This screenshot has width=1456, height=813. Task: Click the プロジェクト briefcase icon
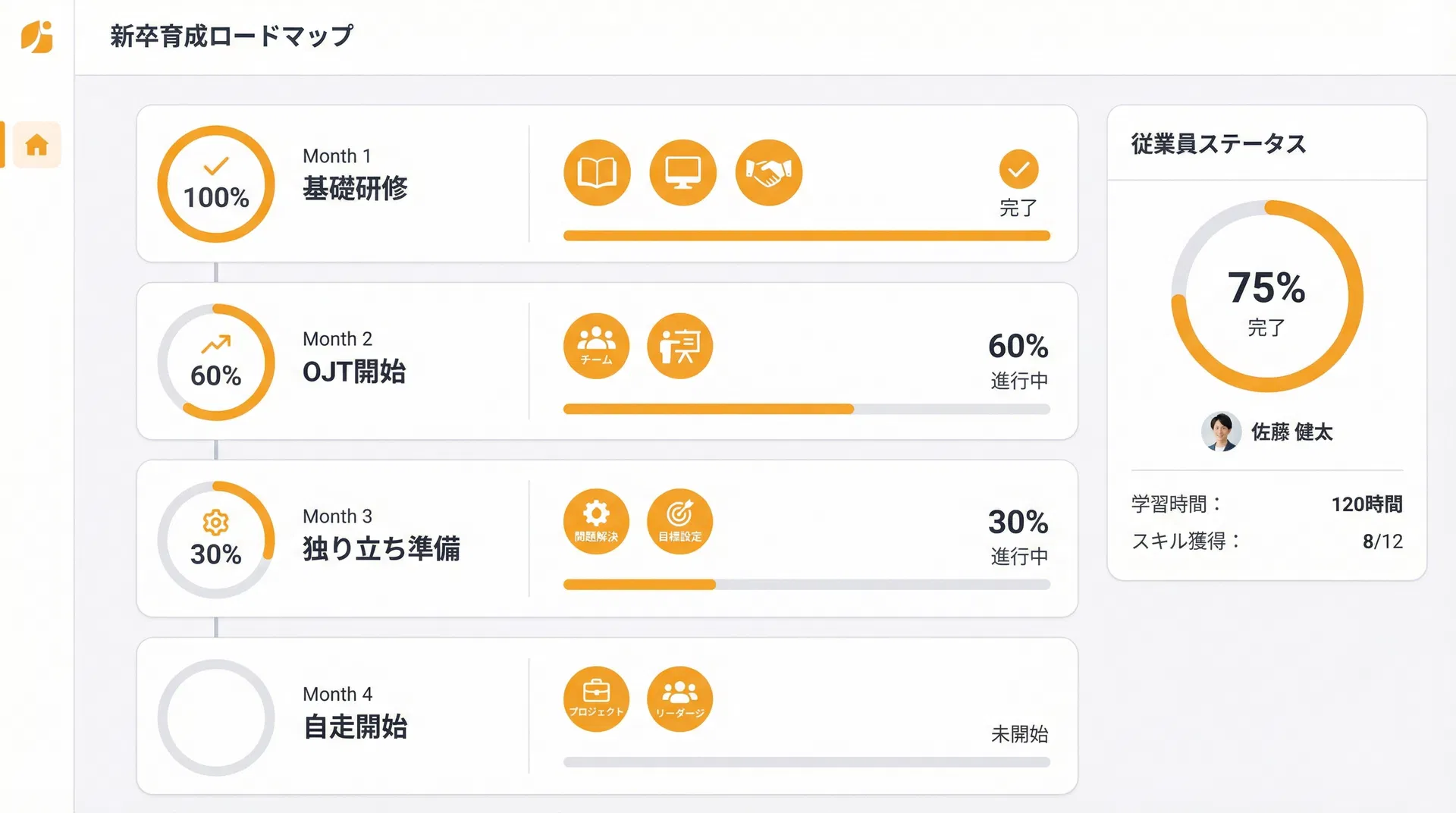[596, 699]
